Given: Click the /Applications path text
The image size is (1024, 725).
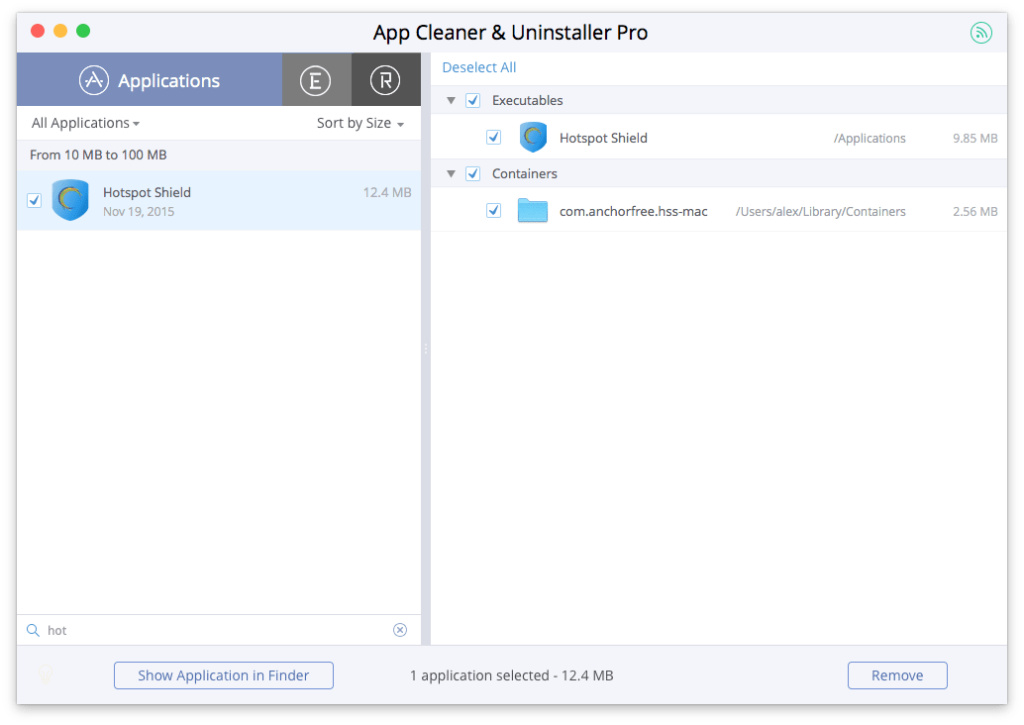Looking at the screenshot, I should tap(869, 138).
